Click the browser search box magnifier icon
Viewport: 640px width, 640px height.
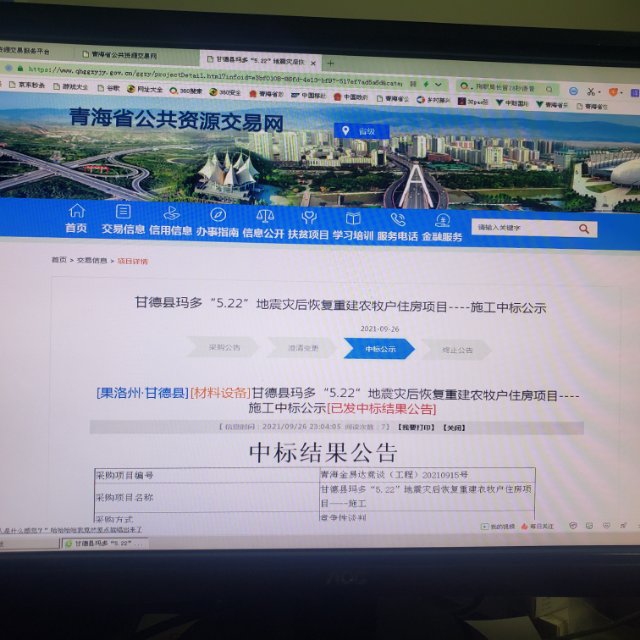549,89
